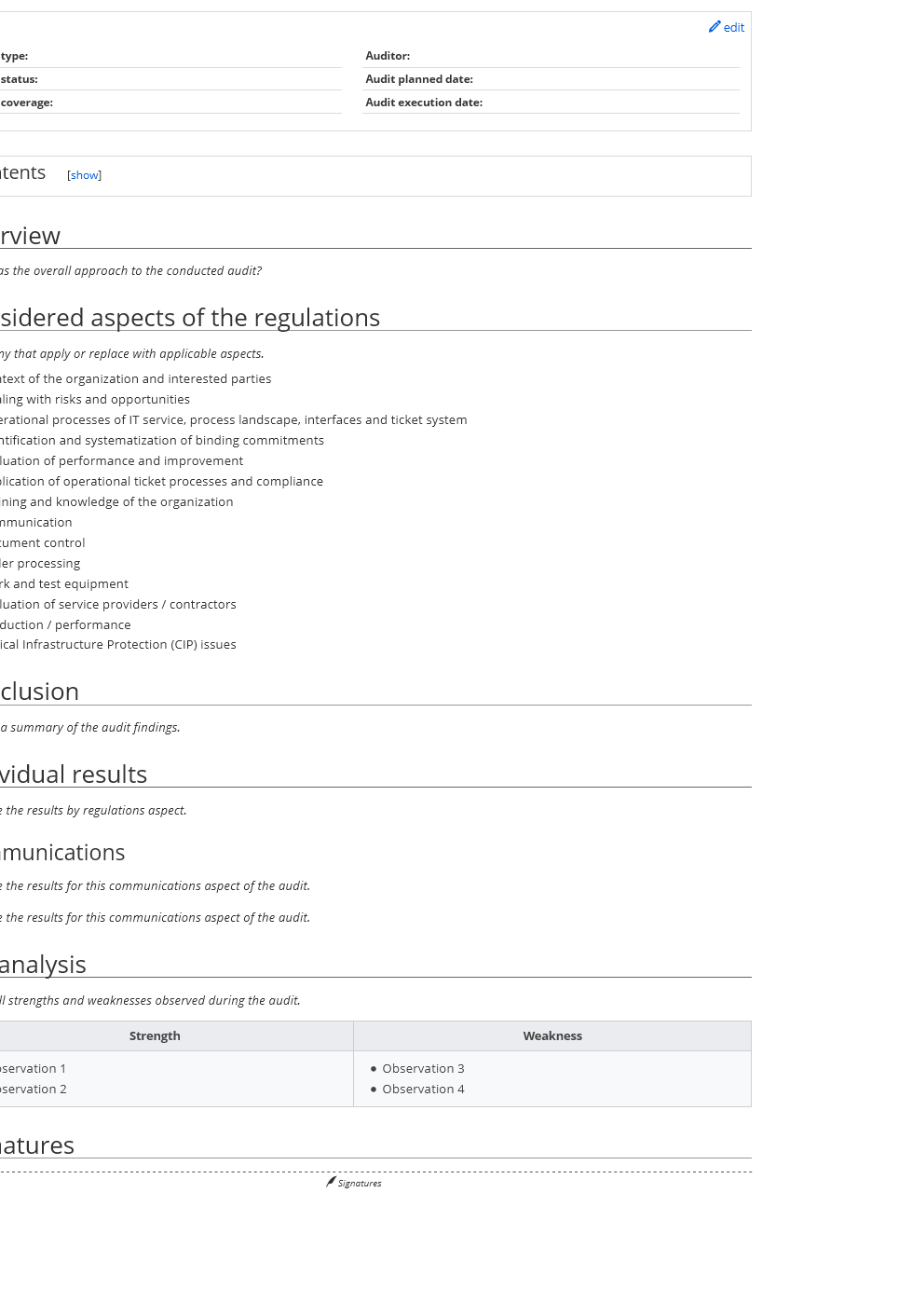Image resolution: width=912 pixels, height=1316 pixels.
Task: Click the feather Signatures icon
Action: coord(331,1182)
